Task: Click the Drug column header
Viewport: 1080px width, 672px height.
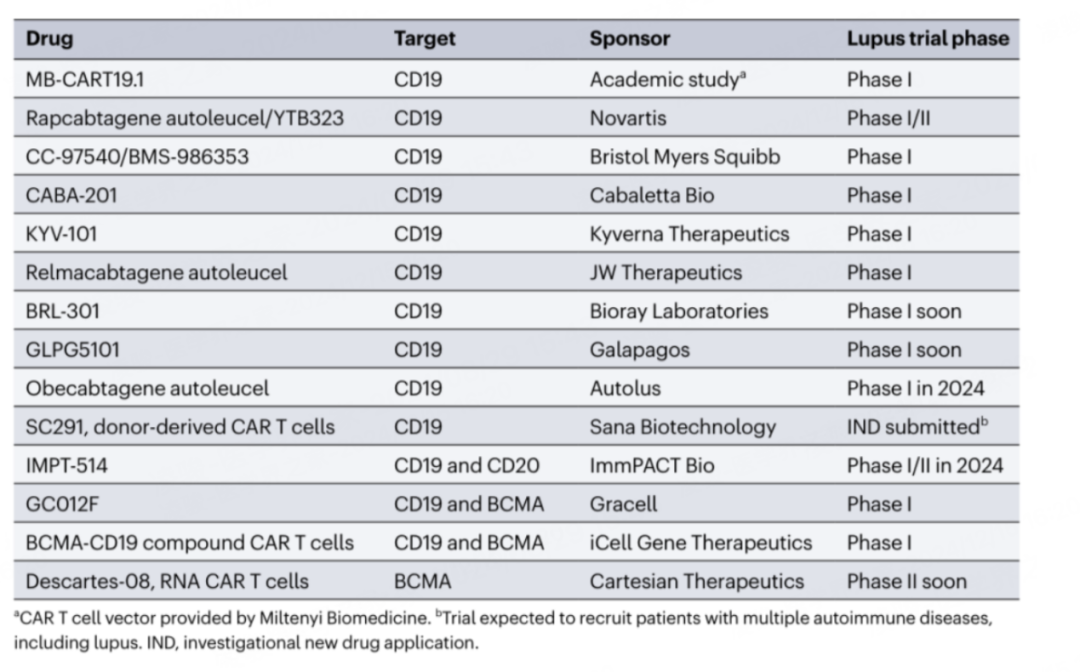Action: (50, 39)
